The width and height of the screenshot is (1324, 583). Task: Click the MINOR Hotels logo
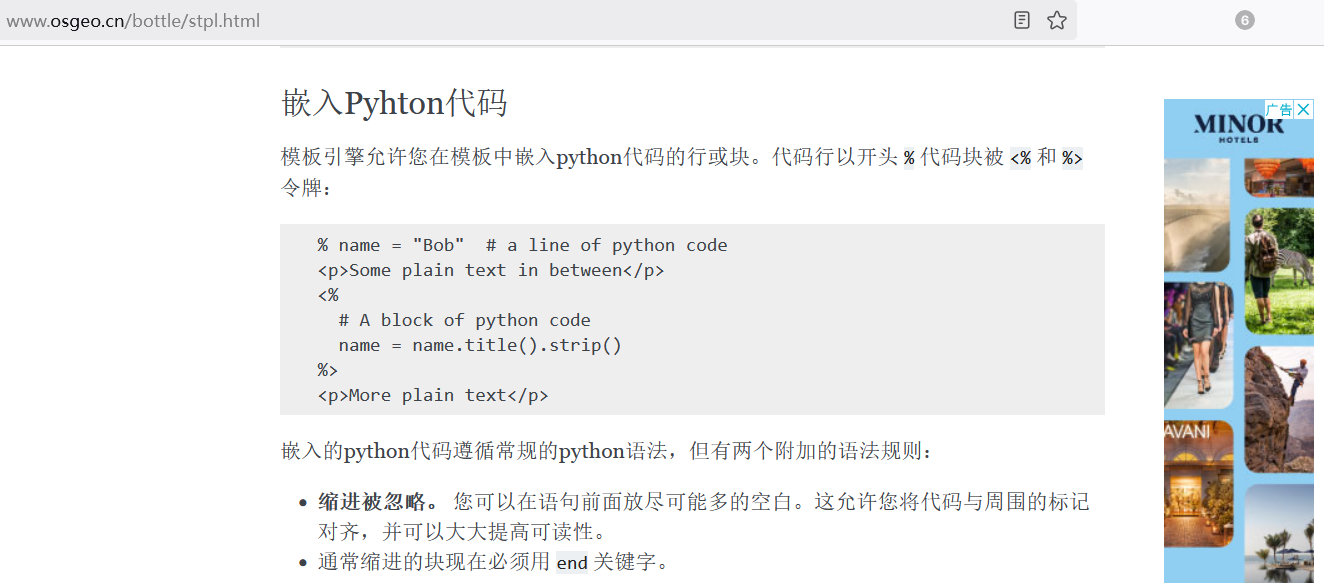(x=1224, y=127)
